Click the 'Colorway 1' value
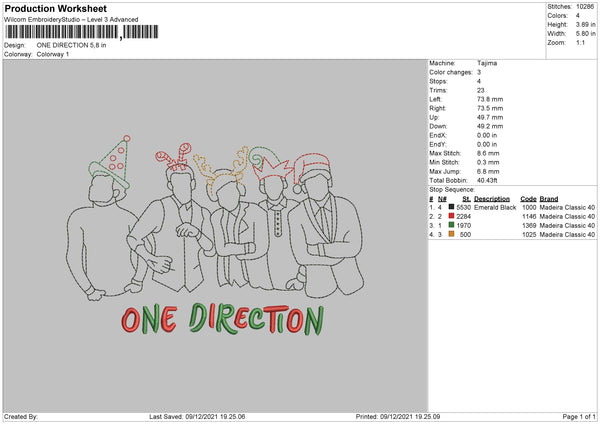Screen dimensions: 600x424 (x=53, y=54)
